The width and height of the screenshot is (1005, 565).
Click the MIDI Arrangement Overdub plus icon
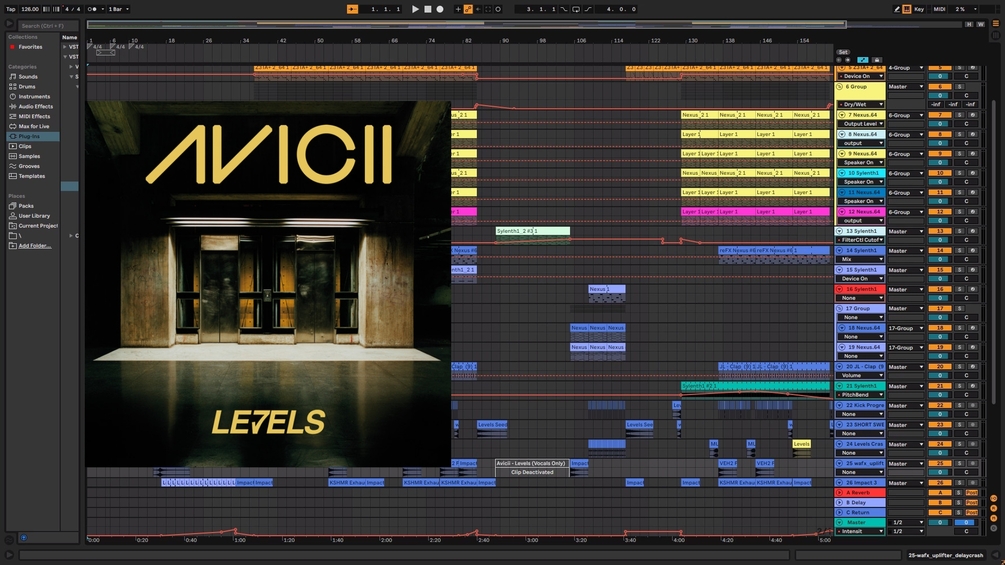tap(458, 9)
